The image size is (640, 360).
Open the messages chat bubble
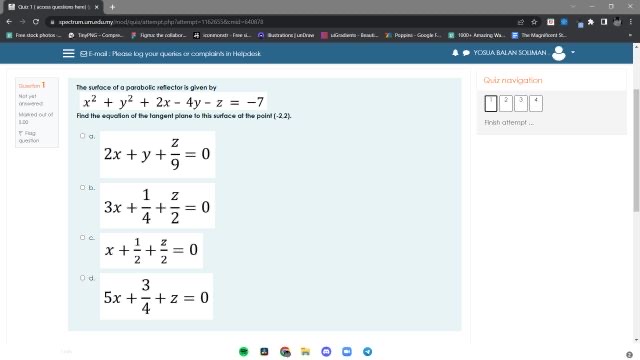[x=466, y=53]
